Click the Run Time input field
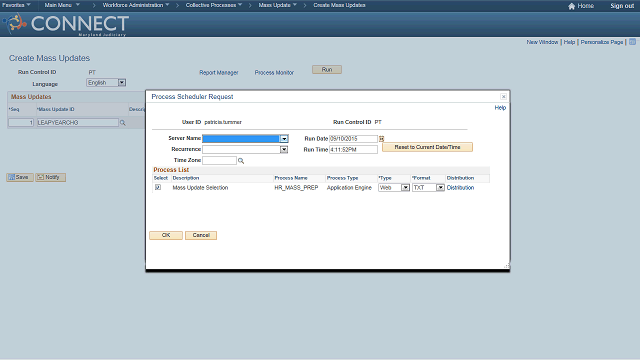 click(x=353, y=149)
